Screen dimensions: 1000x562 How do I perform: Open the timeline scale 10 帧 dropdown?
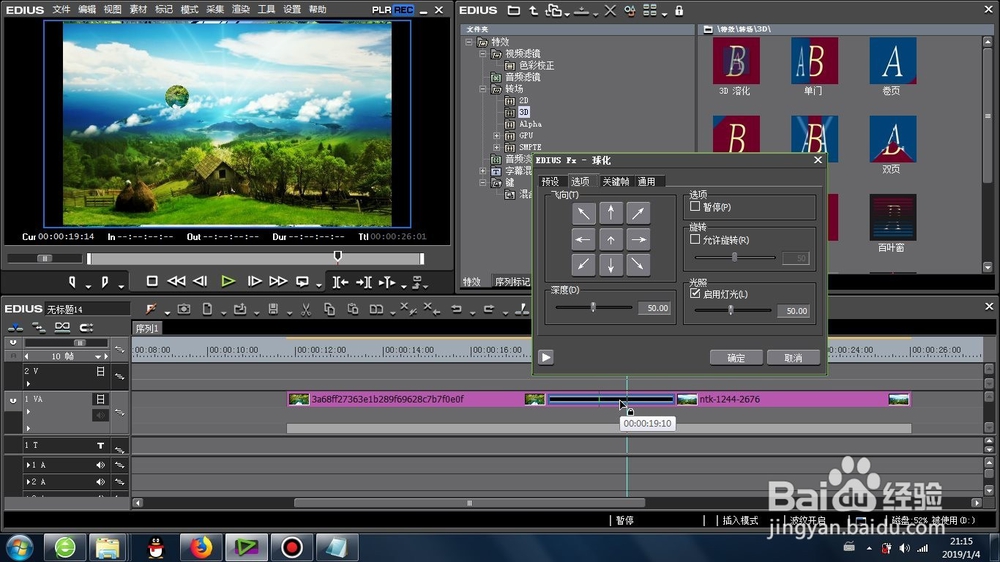98,357
